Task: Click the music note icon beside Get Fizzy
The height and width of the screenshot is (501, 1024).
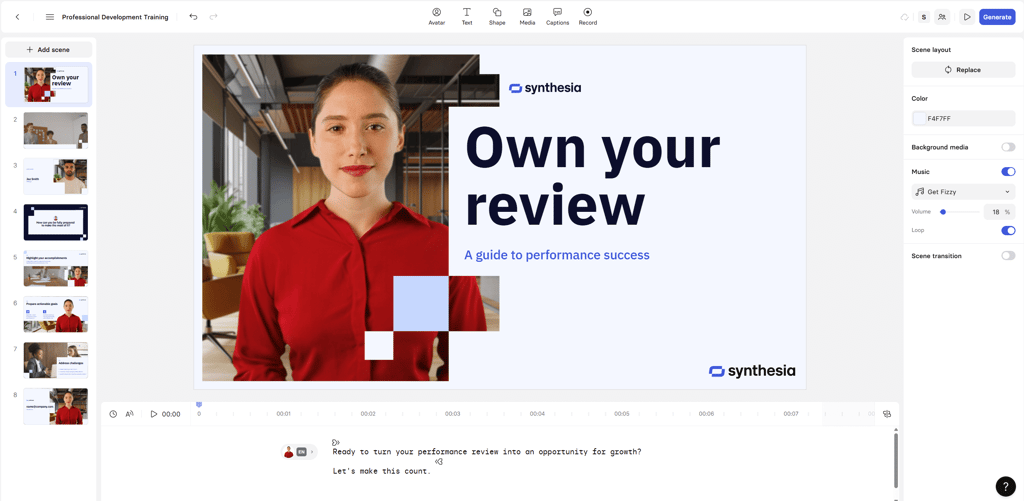Action: (920, 192)
